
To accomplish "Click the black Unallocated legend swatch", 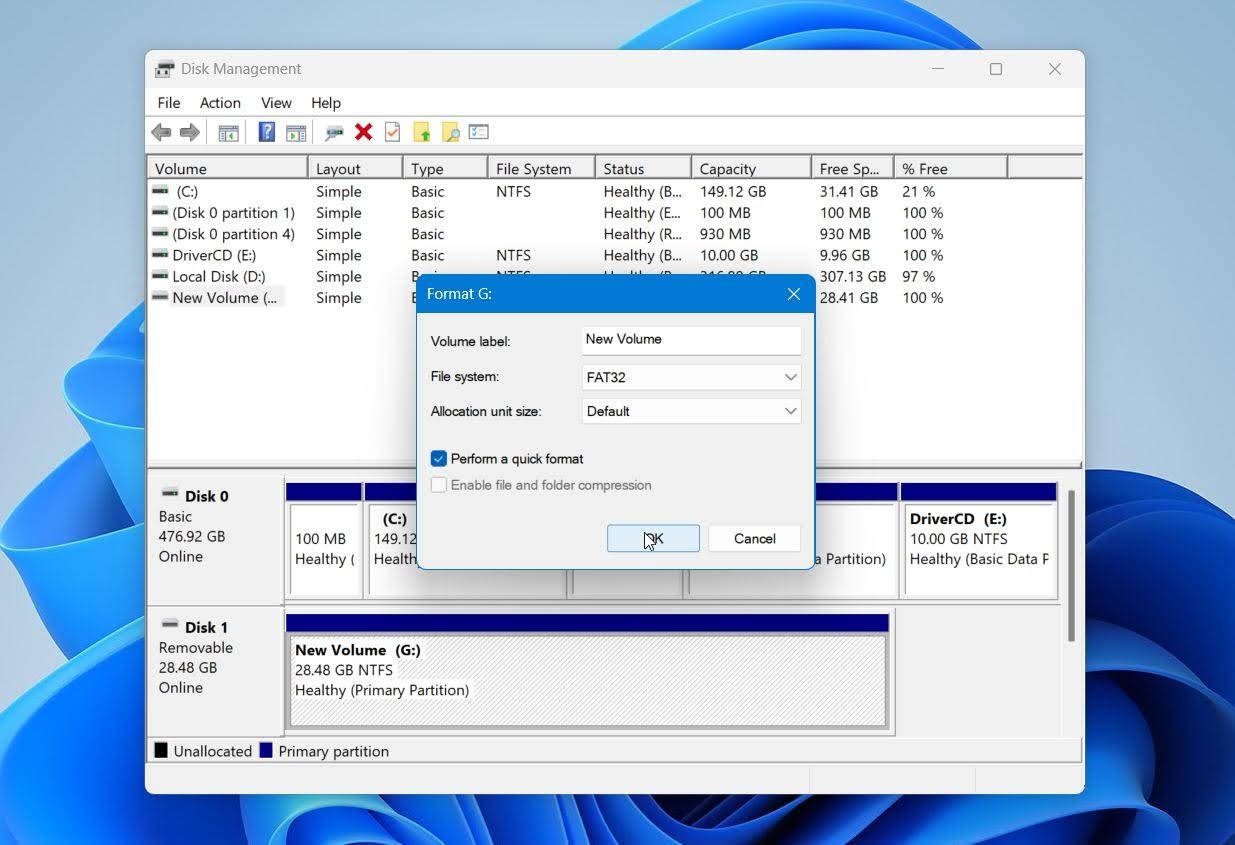I will click(x=161, y=750).
